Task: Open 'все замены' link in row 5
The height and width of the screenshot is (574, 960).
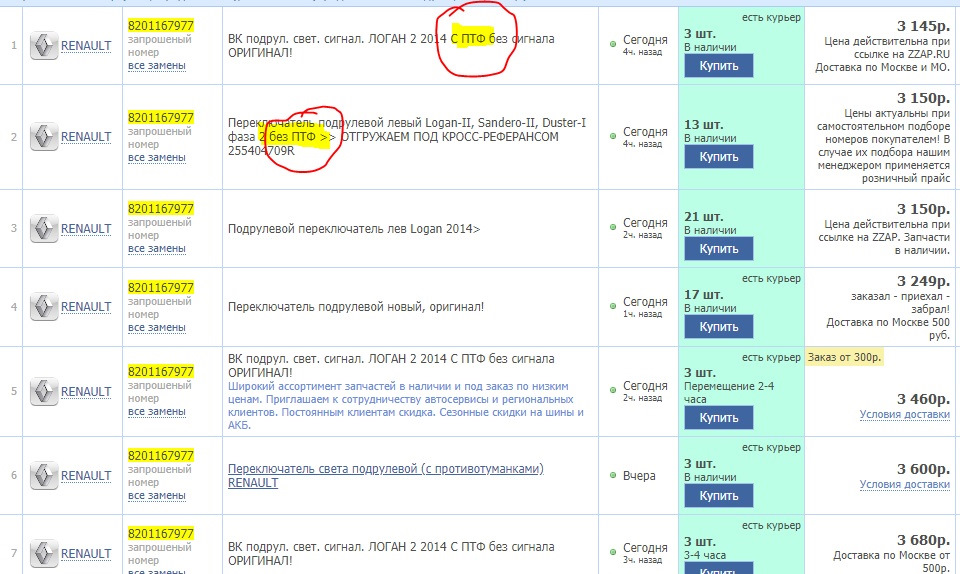Action: (x=157, y=412)
